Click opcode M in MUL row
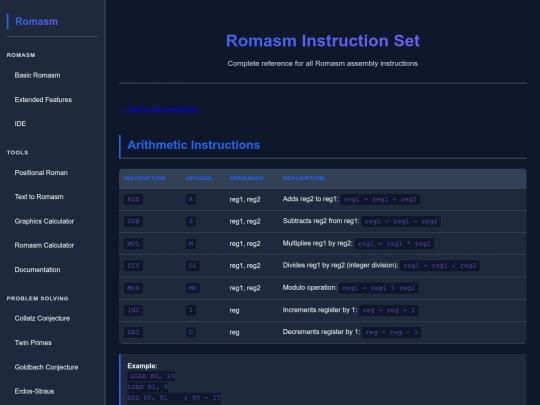The width and height of the screenshot is (540, 405). [191, 244]
